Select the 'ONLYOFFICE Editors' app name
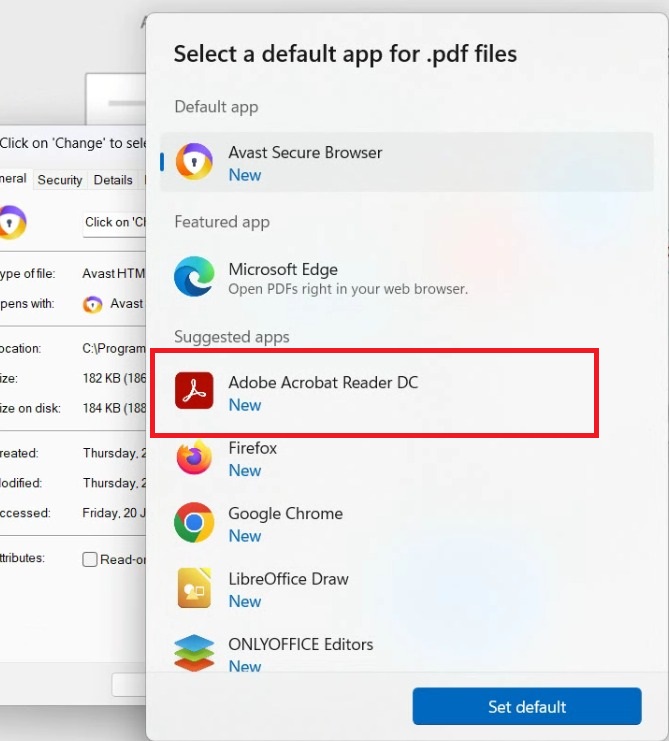669x741 pixels. pyautogui.click(x=300, y=645)
